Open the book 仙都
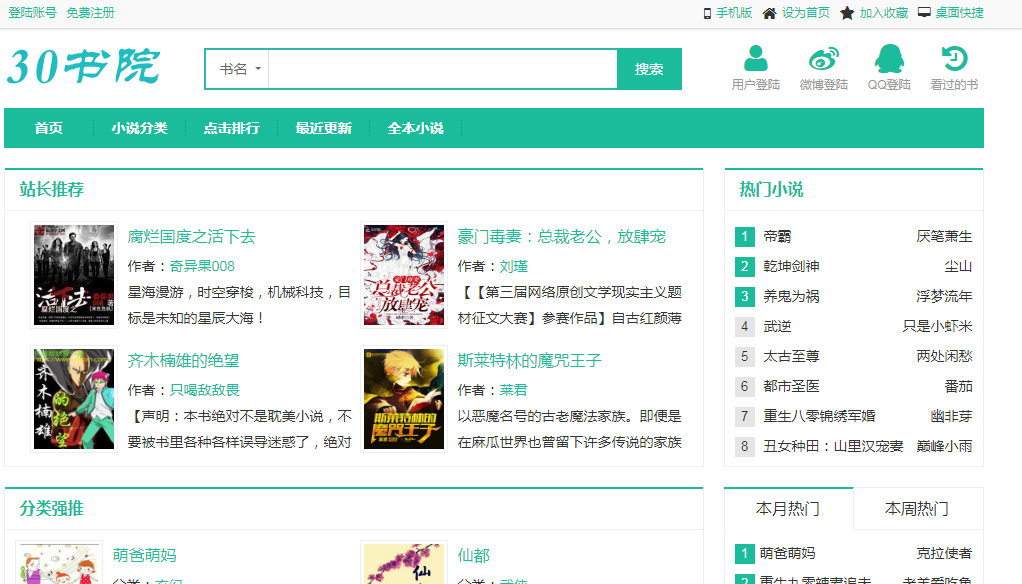 [x=474, y=555]
